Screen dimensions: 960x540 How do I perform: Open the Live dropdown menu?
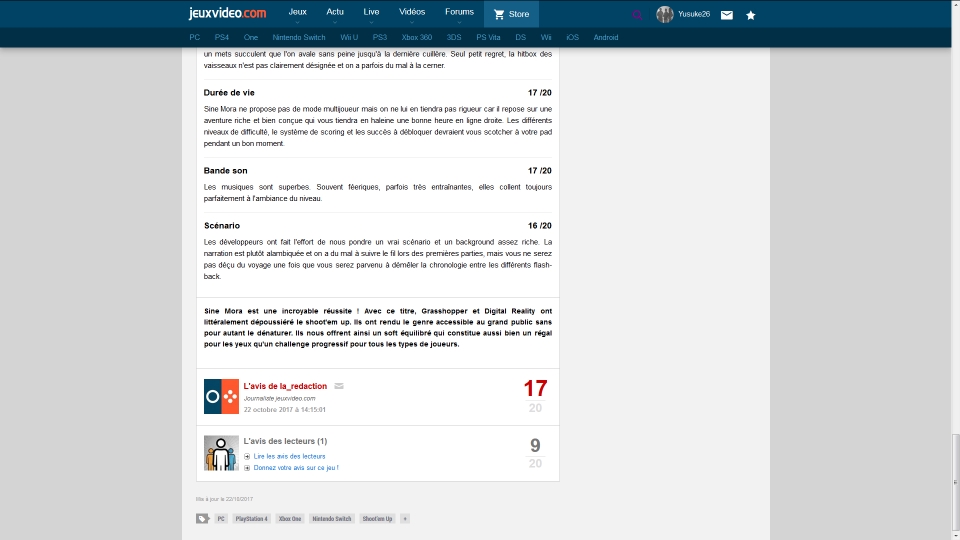(x=371, y=13)
